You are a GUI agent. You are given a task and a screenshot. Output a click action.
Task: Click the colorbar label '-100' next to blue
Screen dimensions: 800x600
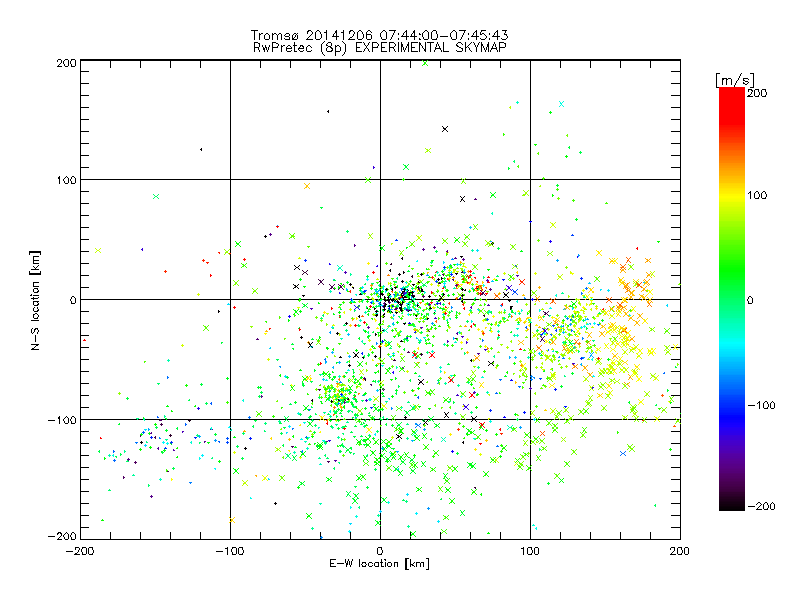point(761,406)
